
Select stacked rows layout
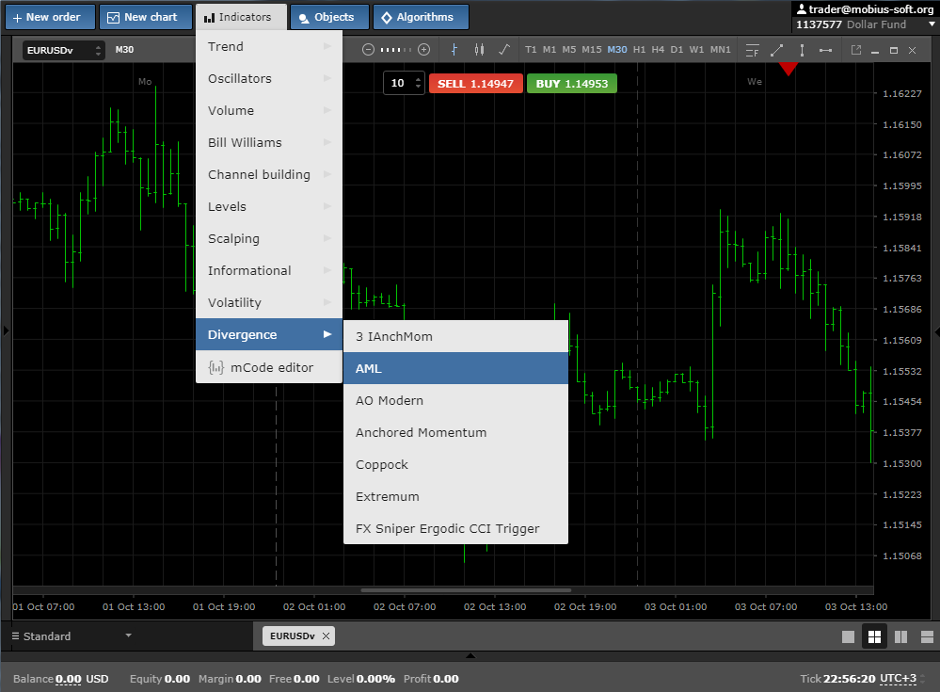927,637
